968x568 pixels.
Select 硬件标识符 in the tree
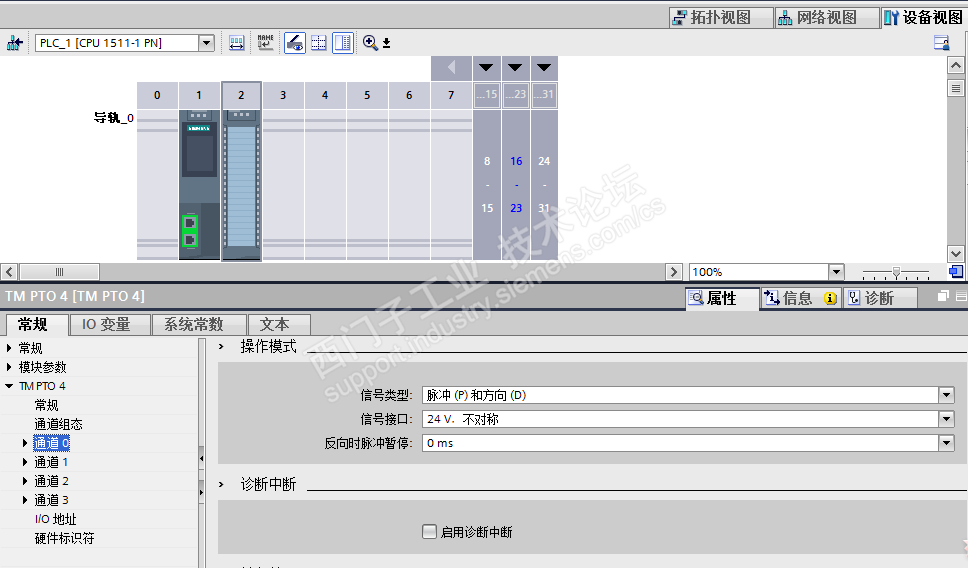(64, 538)
